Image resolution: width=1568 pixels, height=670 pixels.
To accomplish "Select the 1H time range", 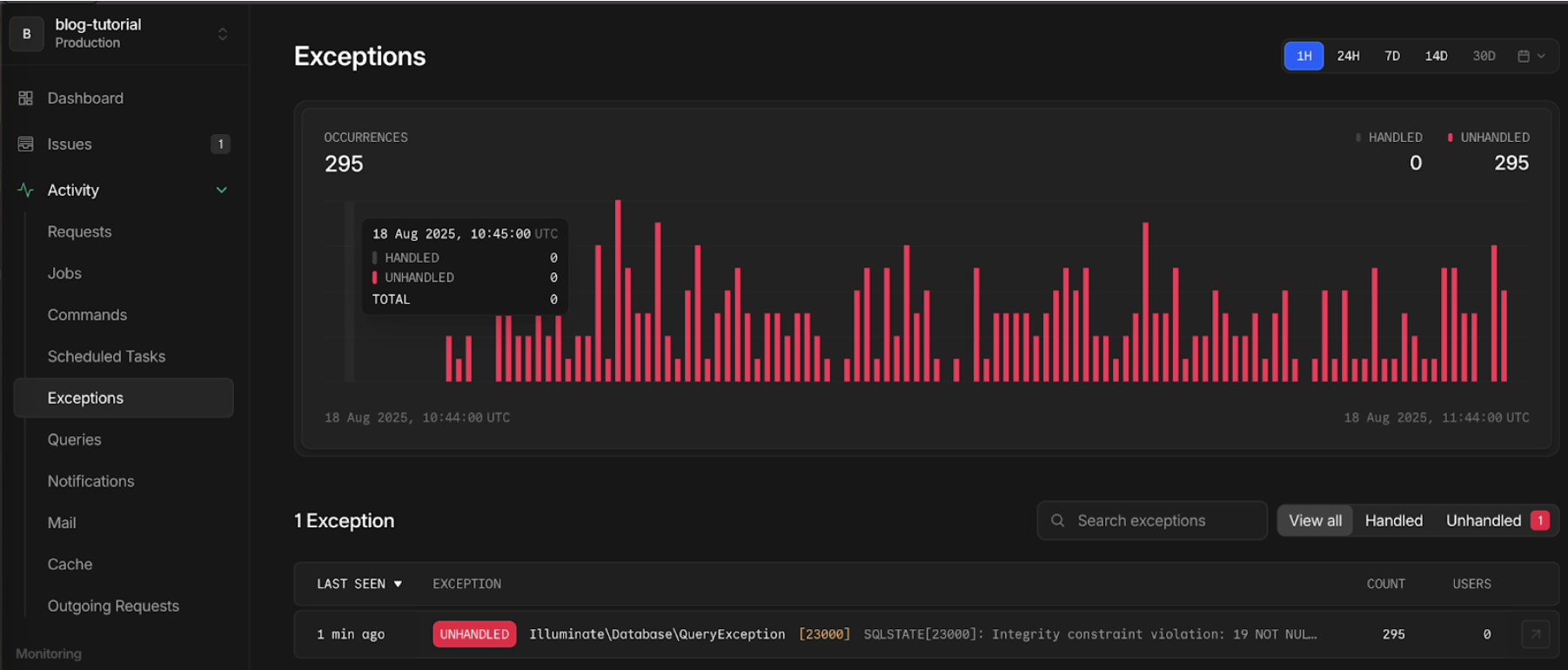I will click(1303, 56).
